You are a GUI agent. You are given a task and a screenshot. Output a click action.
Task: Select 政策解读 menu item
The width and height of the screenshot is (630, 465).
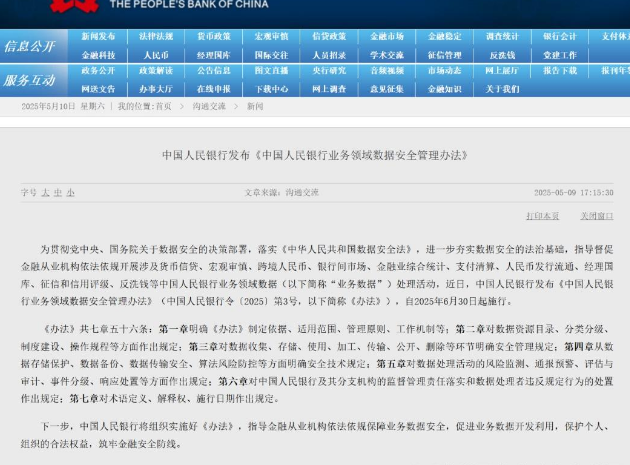tap(156, 71)
